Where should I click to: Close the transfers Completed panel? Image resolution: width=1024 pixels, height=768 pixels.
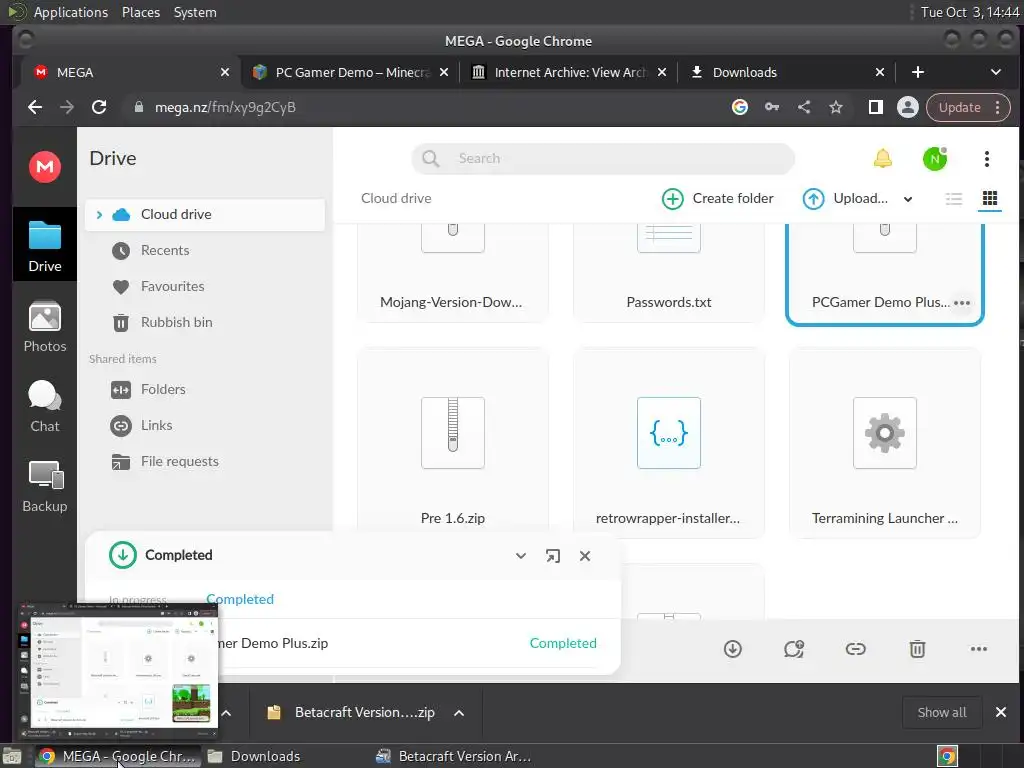(x=584, y=556)
